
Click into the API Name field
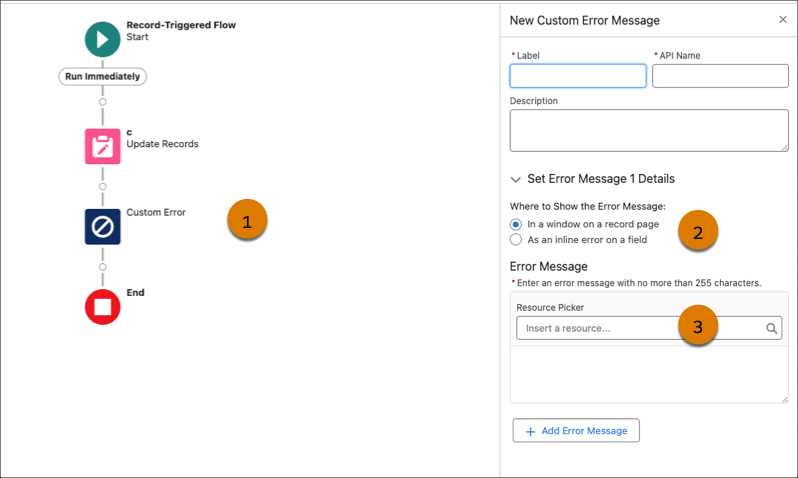(720, 76)
